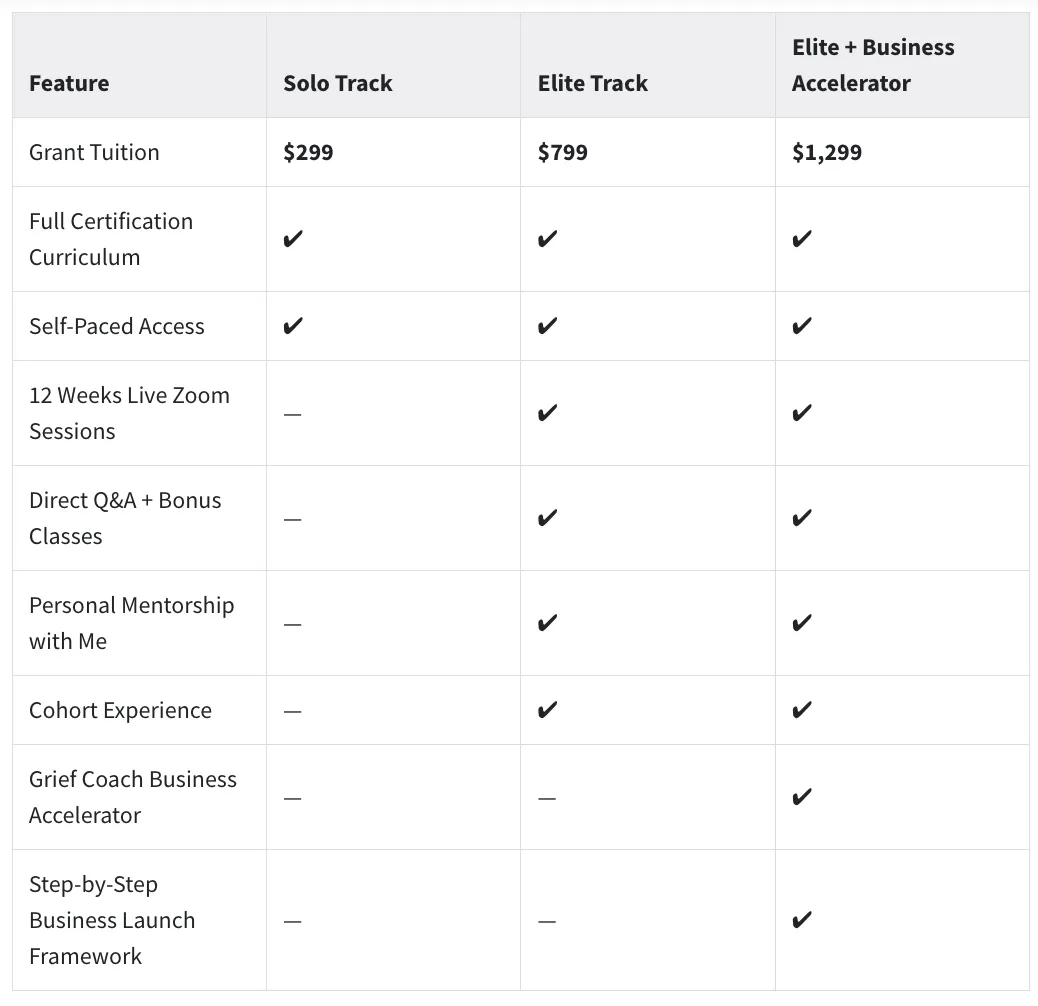Click Elite Track dash for Grief Coach Accelerator

point(546,798)
